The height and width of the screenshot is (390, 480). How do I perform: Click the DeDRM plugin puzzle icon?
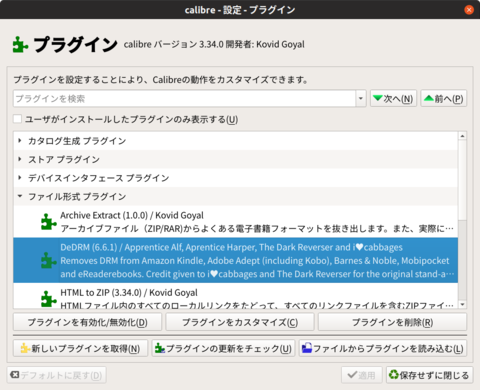pos(49,260)
